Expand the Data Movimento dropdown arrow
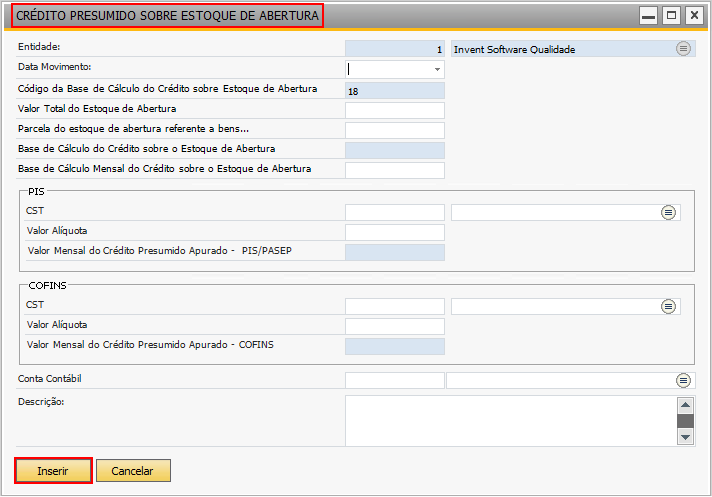 tap(437, 69)
